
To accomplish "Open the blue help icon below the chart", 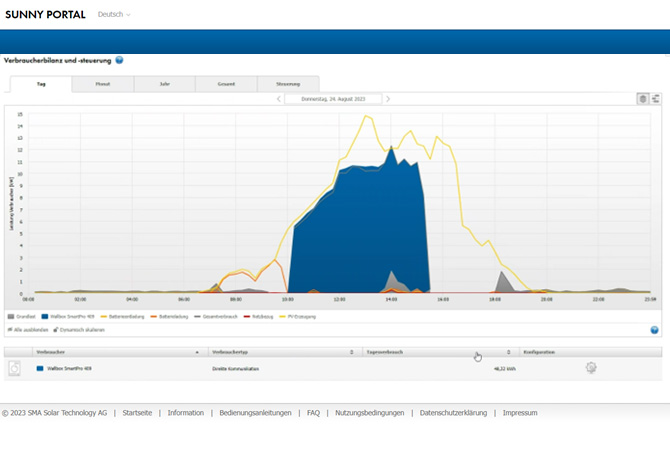I will pyautogui.click(x=654, y=330).
